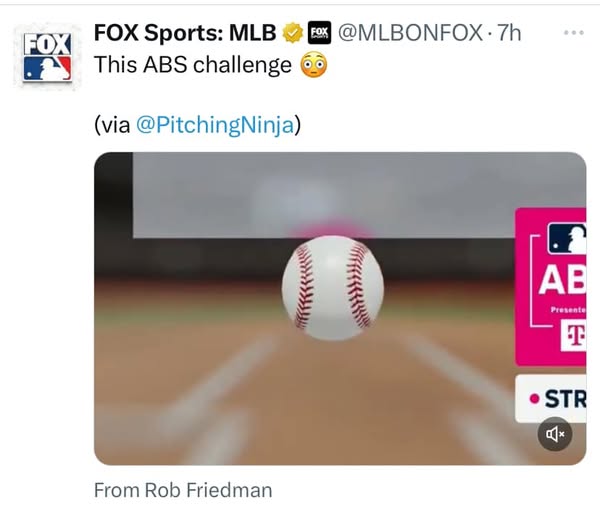Open the @PitchingNinja mention link
The height and width of the screenshot is (508, 600).
pyautogui.click(x=215, y=124)
